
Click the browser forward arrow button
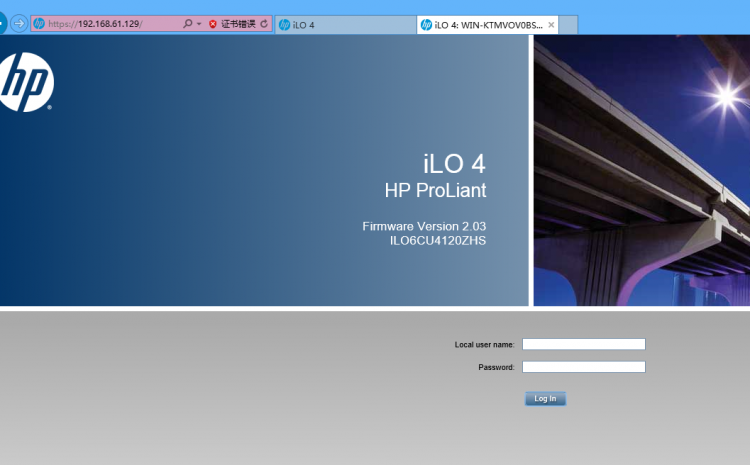19,23
